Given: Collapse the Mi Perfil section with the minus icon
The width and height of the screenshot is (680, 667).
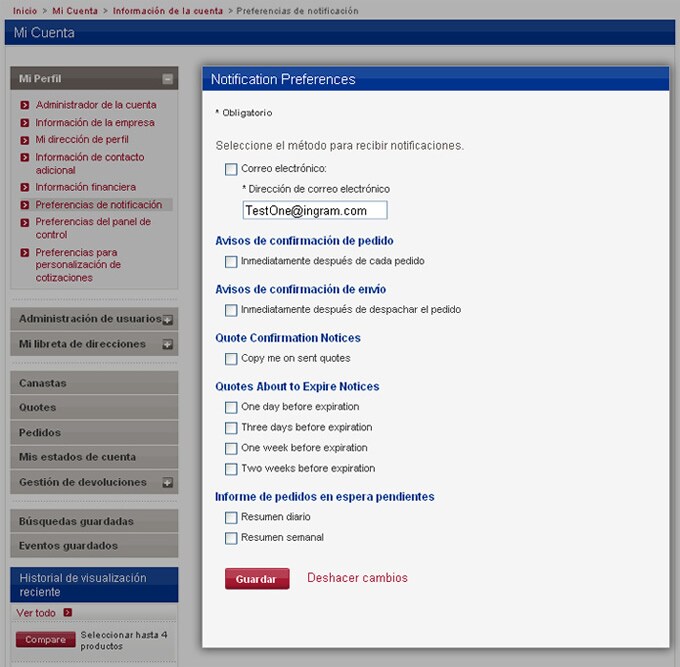Looking at the screenshot, I should [x=167, y=79].
